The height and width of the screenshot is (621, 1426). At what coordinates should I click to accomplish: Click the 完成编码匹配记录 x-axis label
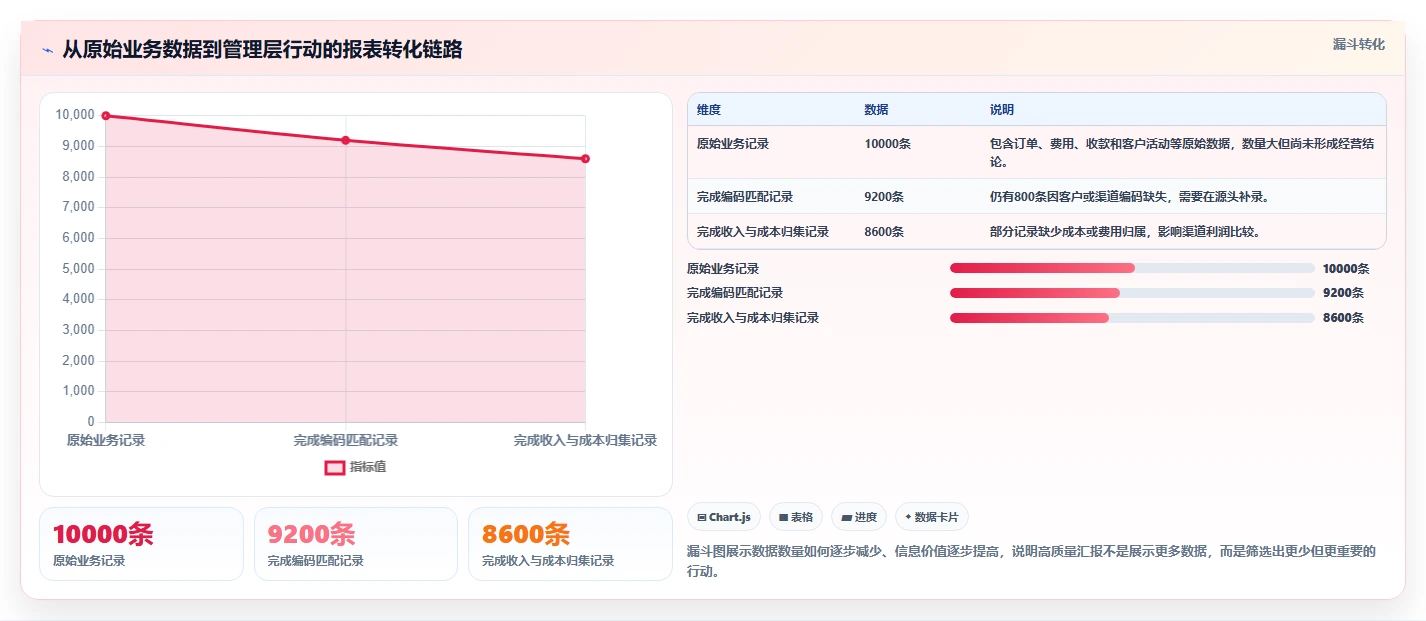pos(346,440)
